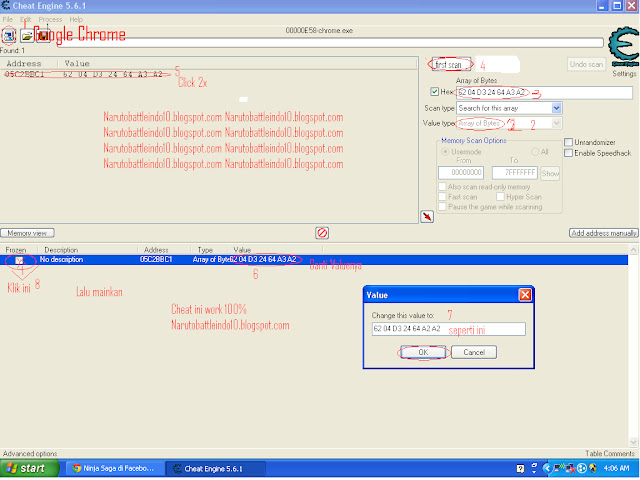640x480 pixels.
Task: Click the Change this value to field
Action: (x=449, y=329)
